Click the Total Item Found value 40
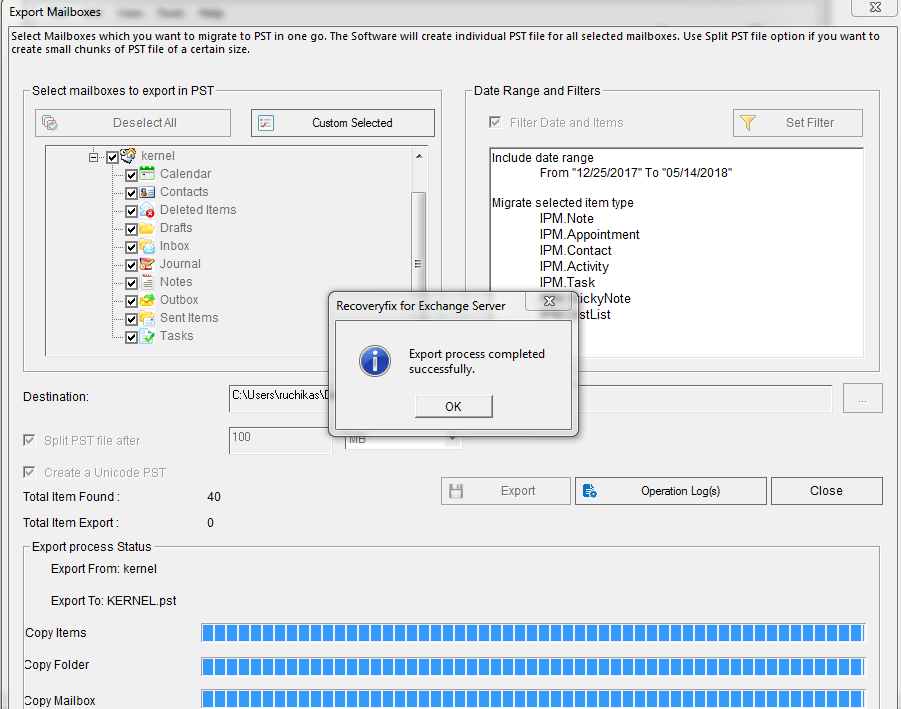This screenshot has width=901, height=709. [x=214, y=497]
